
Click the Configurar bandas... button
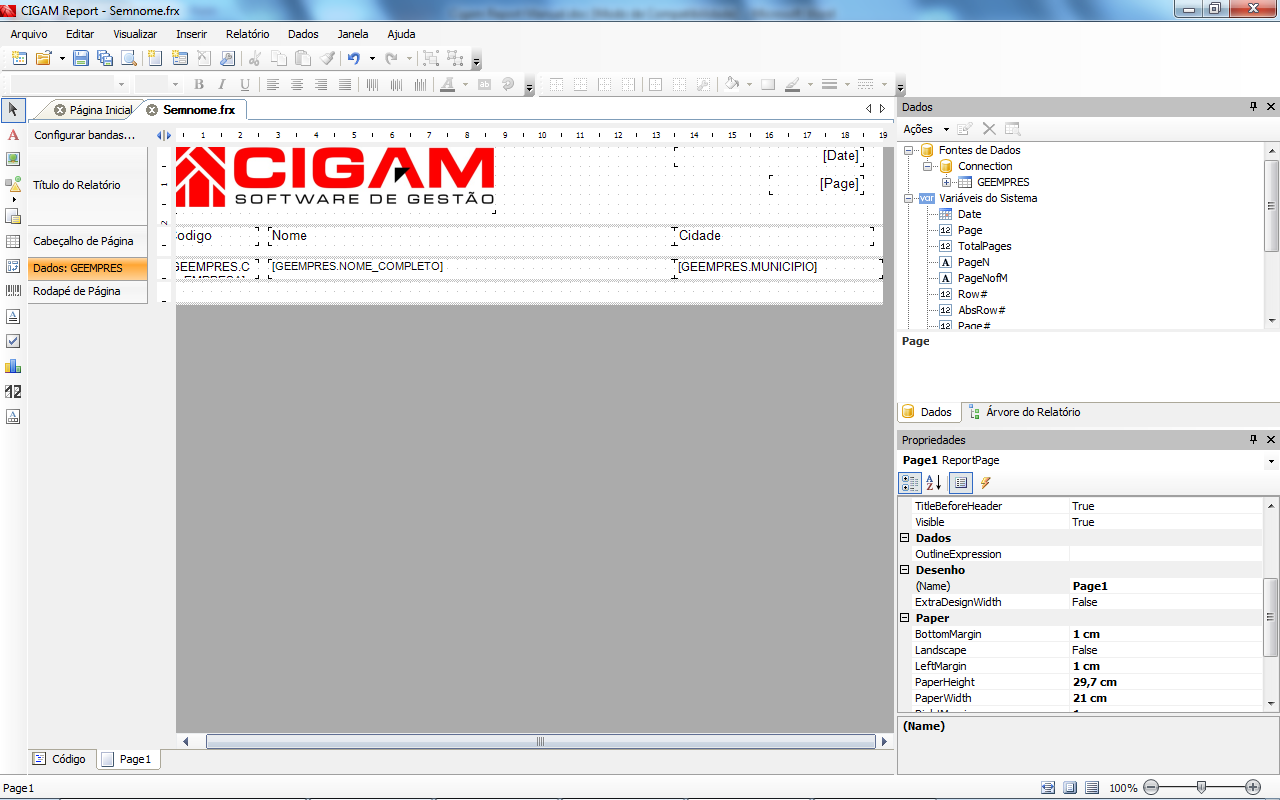pos(84,135)
